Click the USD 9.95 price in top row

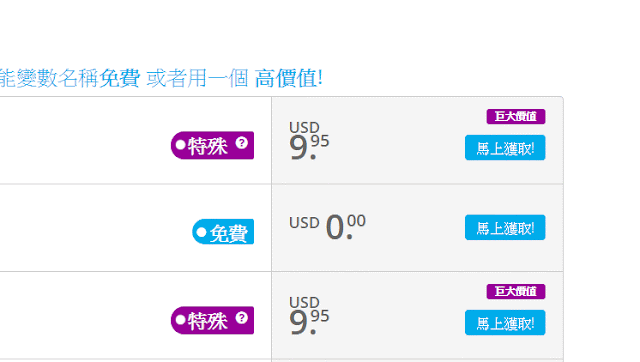309,141
